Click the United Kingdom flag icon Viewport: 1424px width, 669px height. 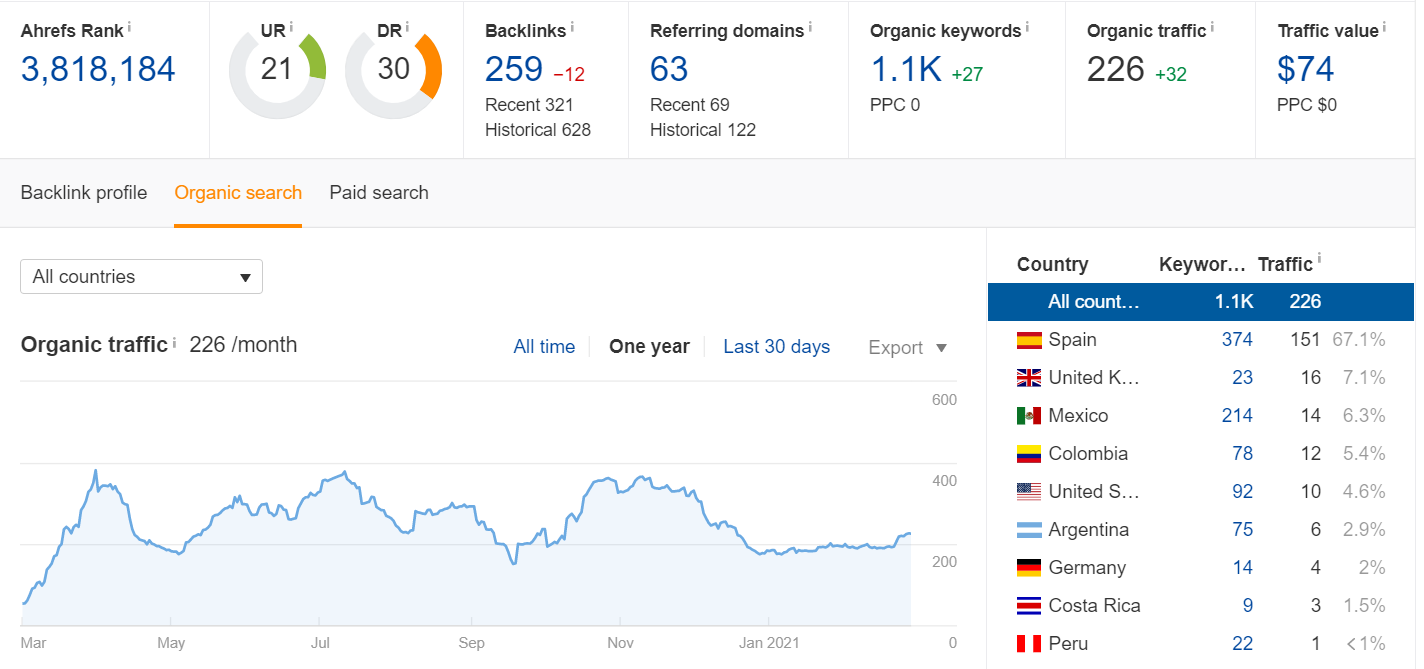point(1028,378)
